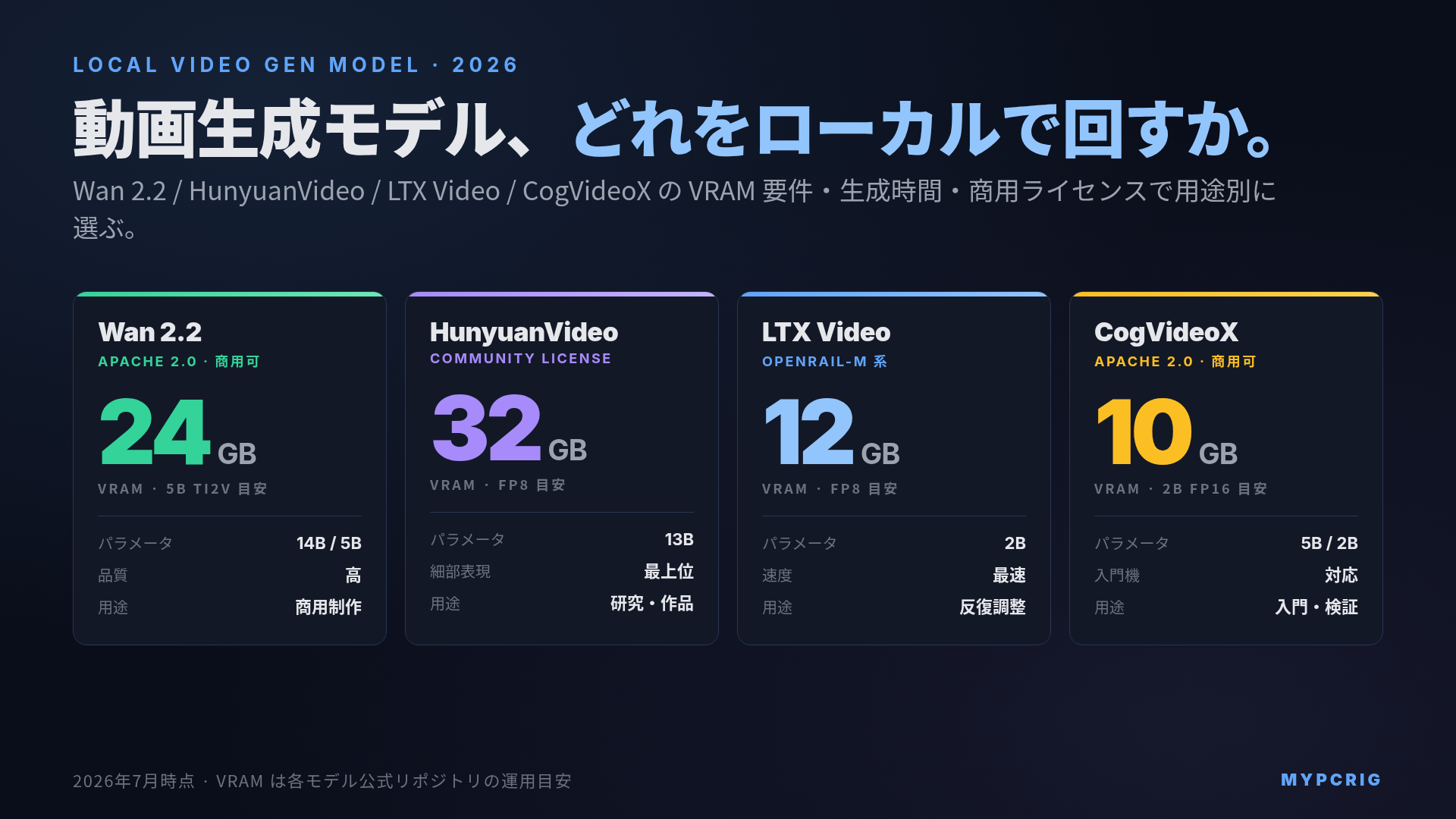
Task: Click the '細部表現' row label
Action: (x=460, y=572)
